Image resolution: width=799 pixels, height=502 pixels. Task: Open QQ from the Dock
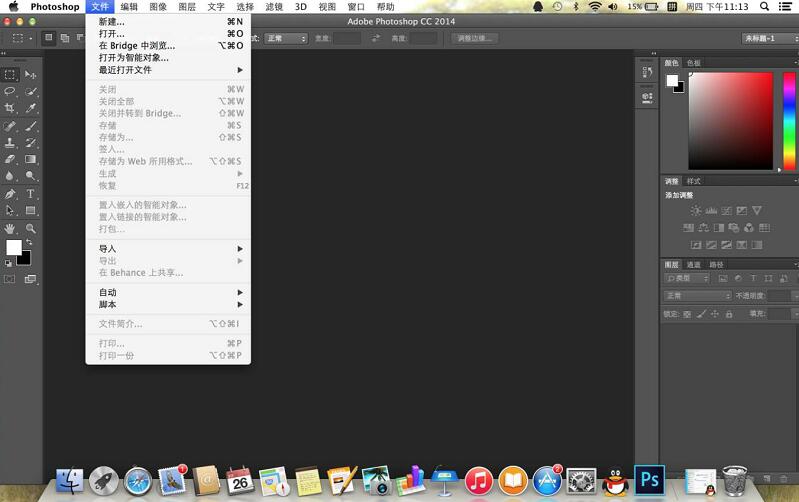coord(616,482)
